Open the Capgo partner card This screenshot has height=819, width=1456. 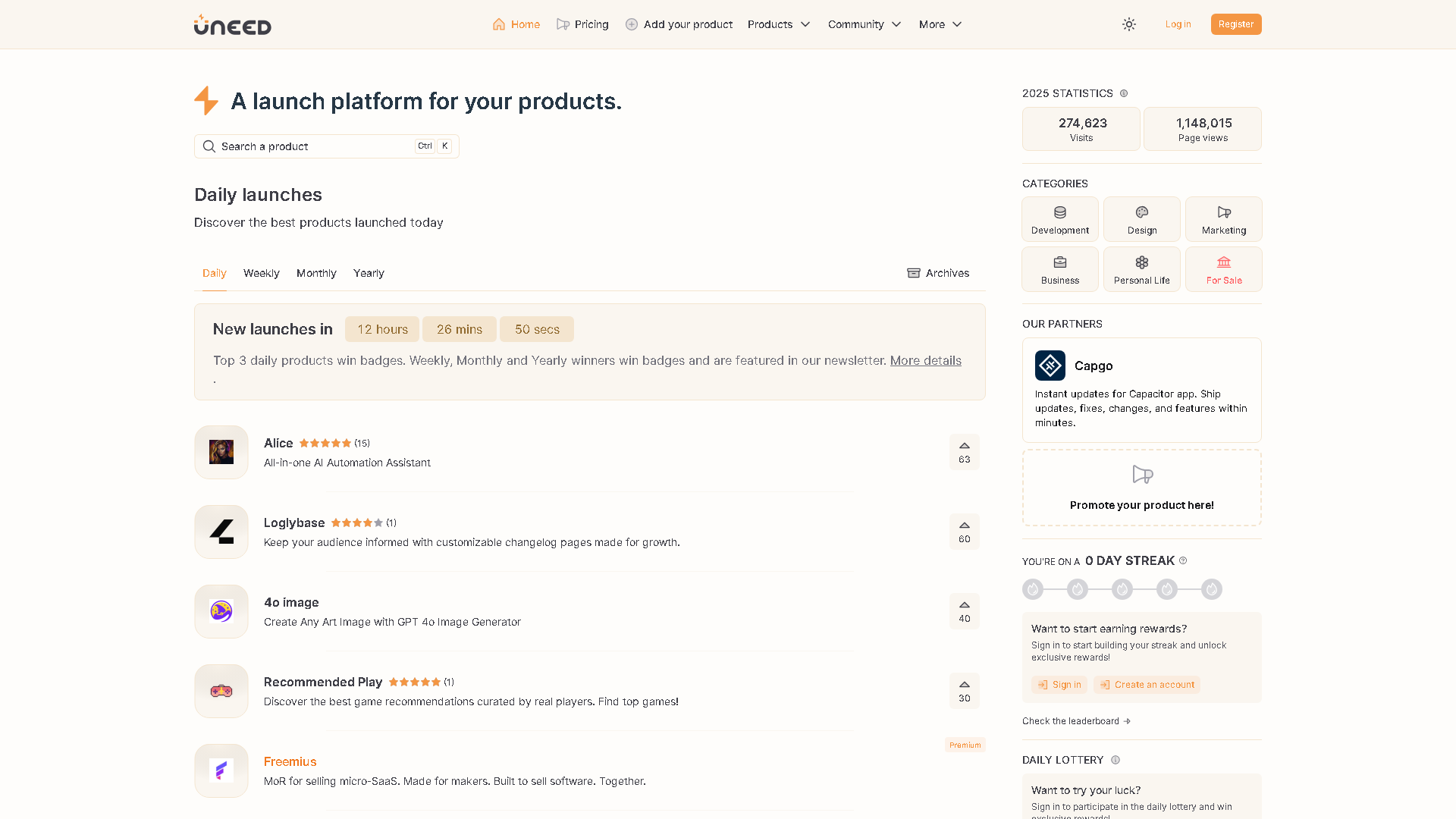pyautogui.click(x=1142, y=390)
